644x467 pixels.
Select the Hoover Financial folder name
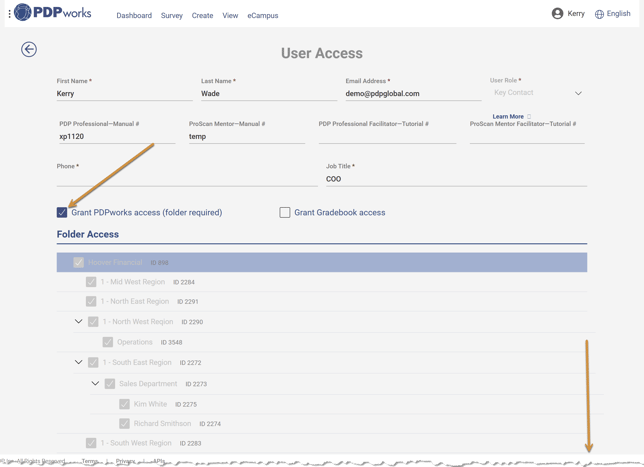(115, 262)
